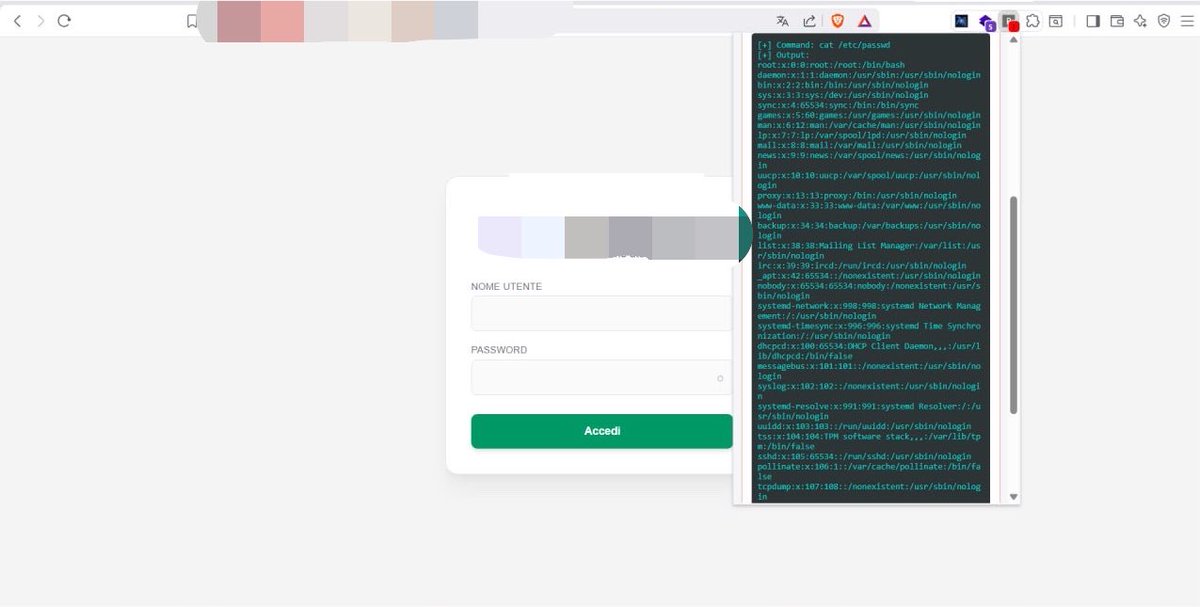Screen dimensions: 1200x607
Task: Click the popup scrollbar down arrow
Action: point(1013,496)
